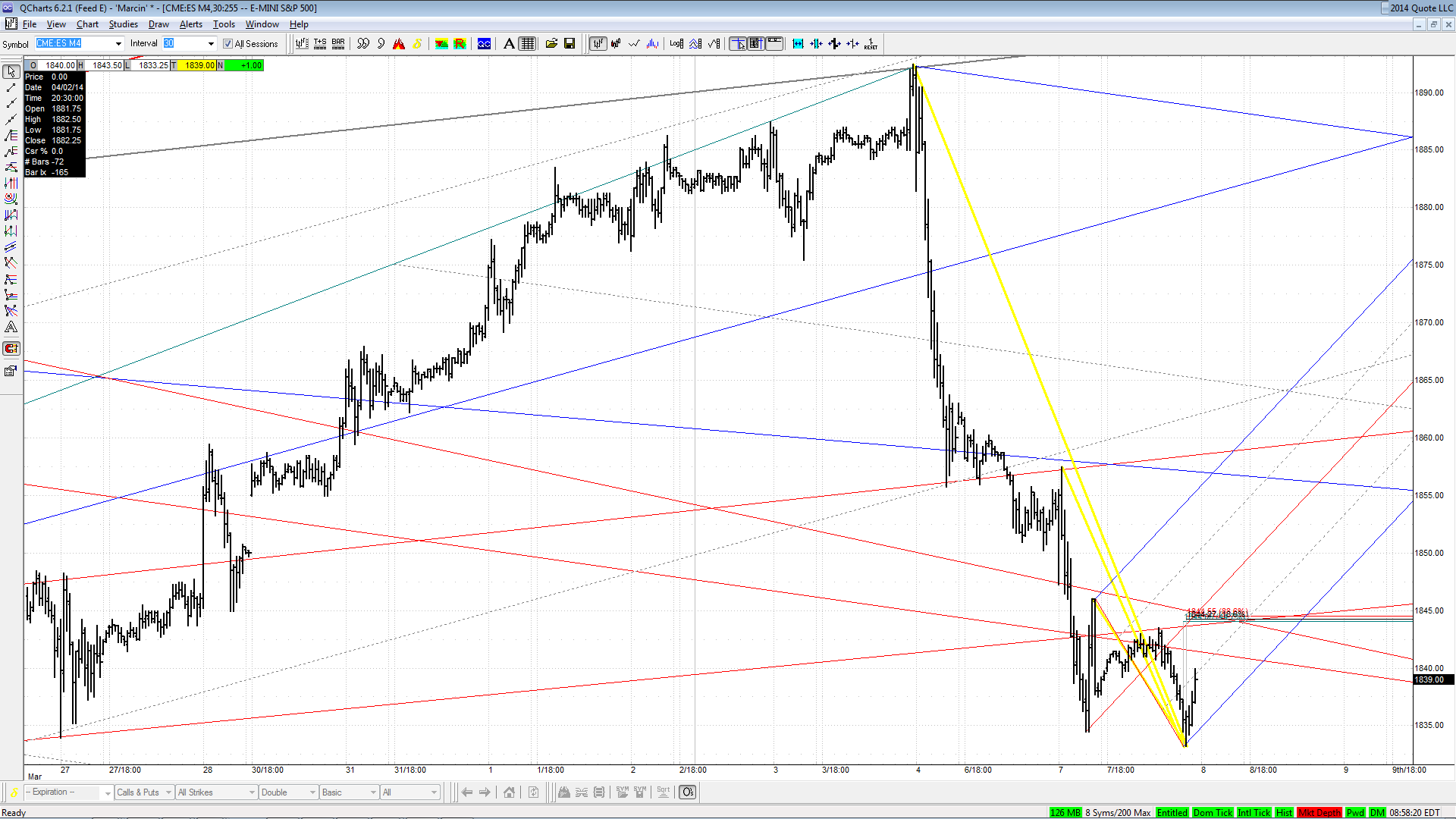Click the Home icon in bottom toolbar

[509, 792]
